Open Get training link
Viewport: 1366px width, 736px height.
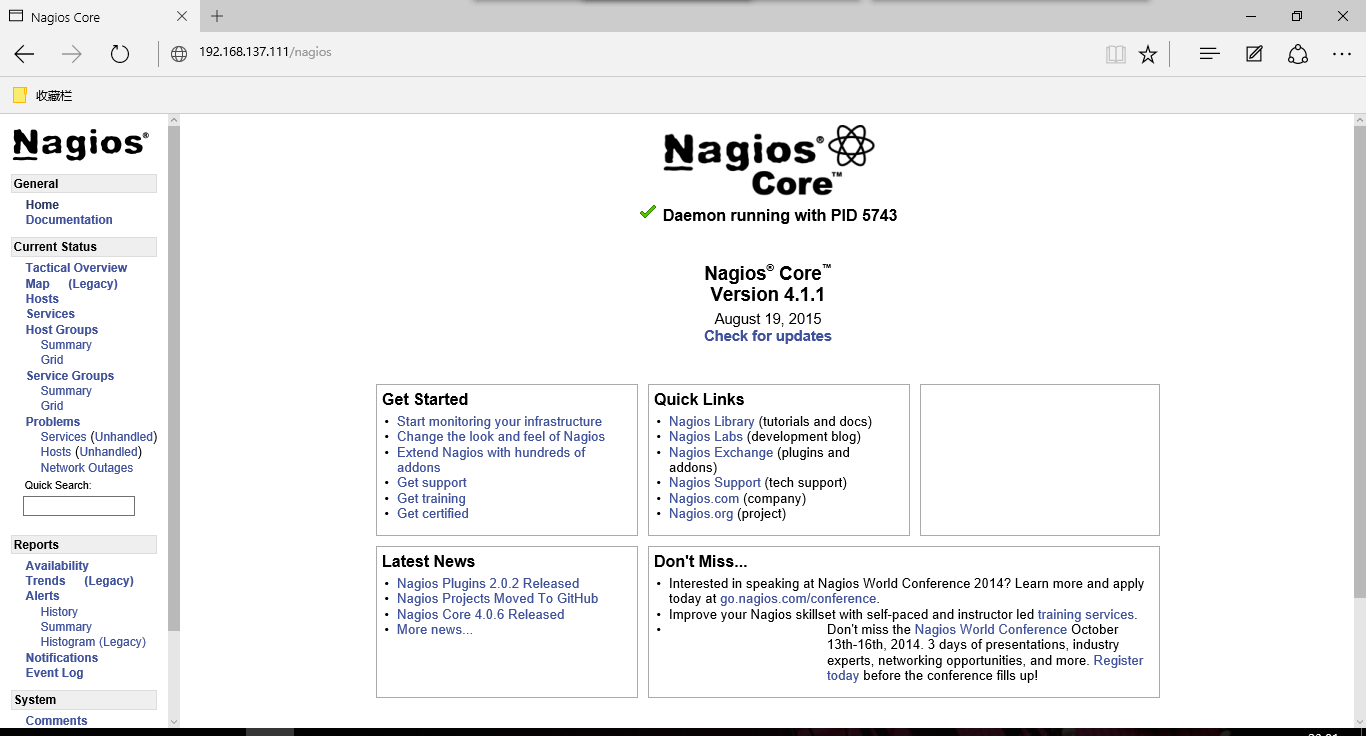coord(431,499)
